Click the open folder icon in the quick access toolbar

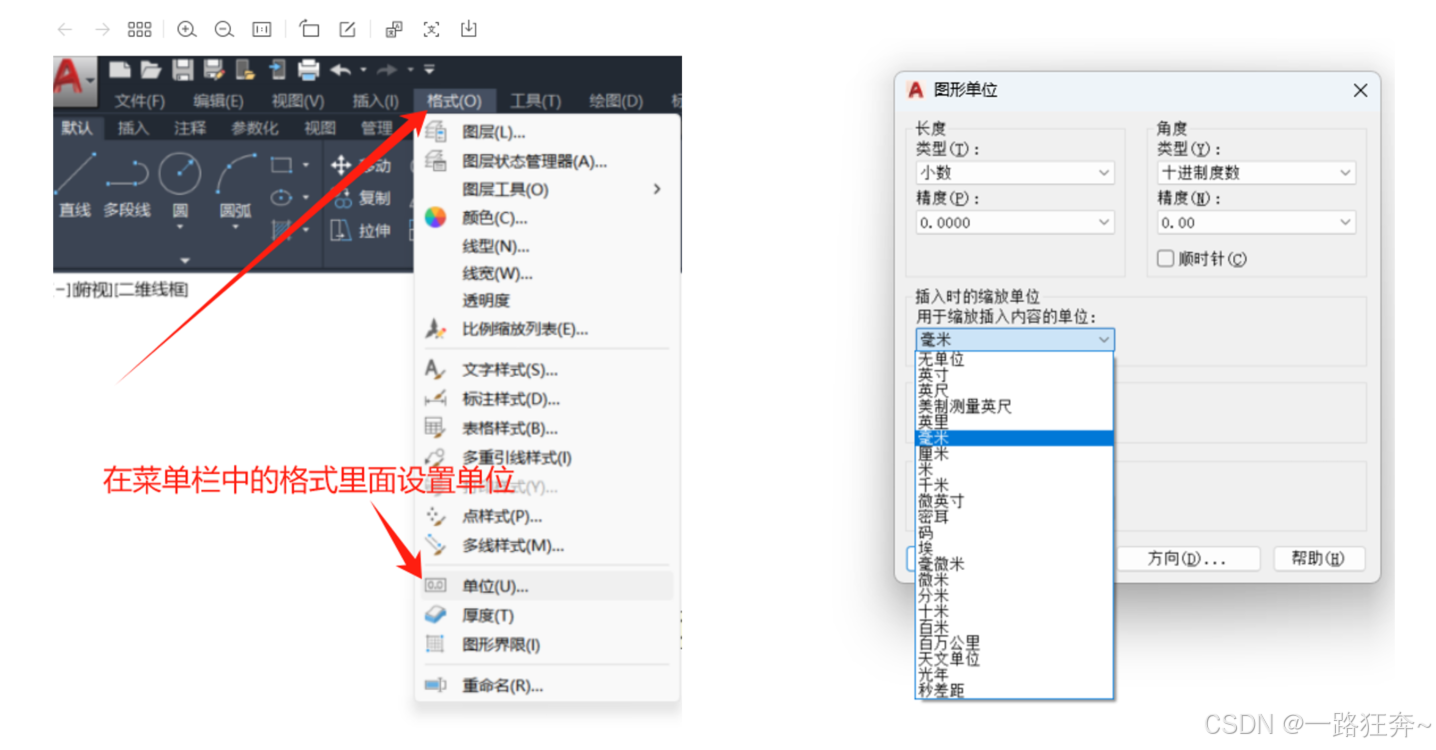151,69
